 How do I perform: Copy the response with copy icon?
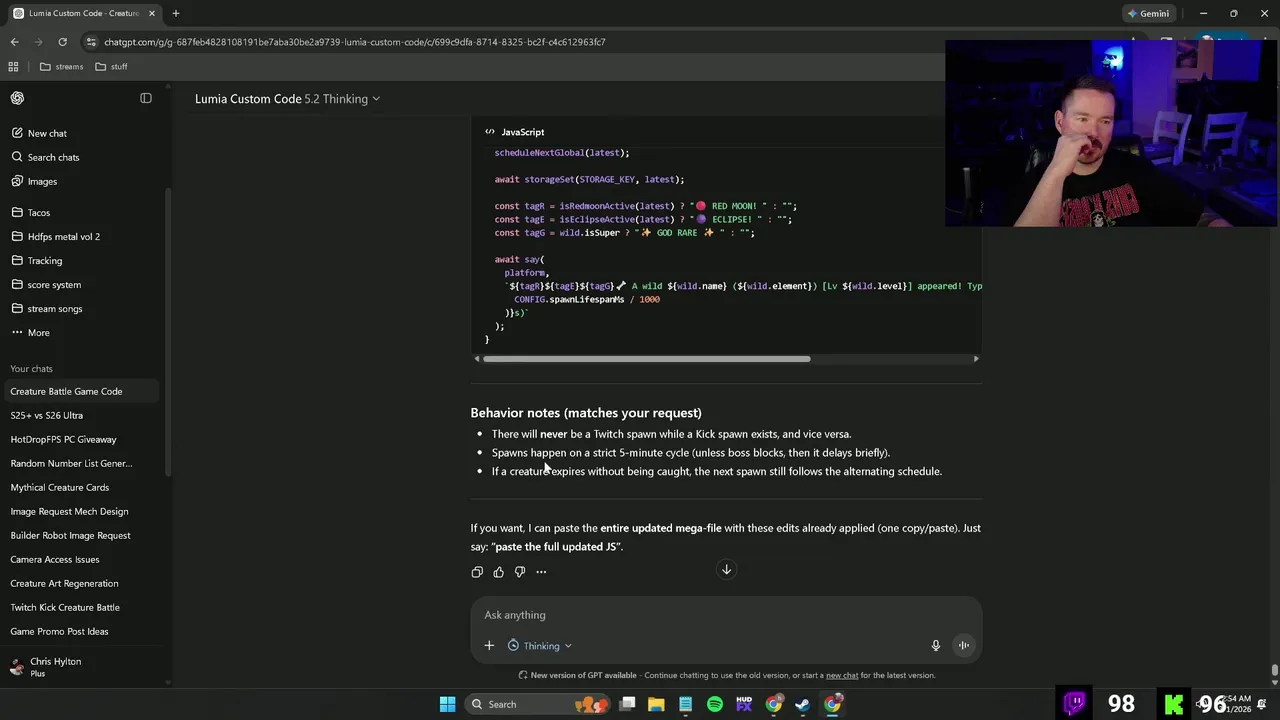[x=477, y=572]
